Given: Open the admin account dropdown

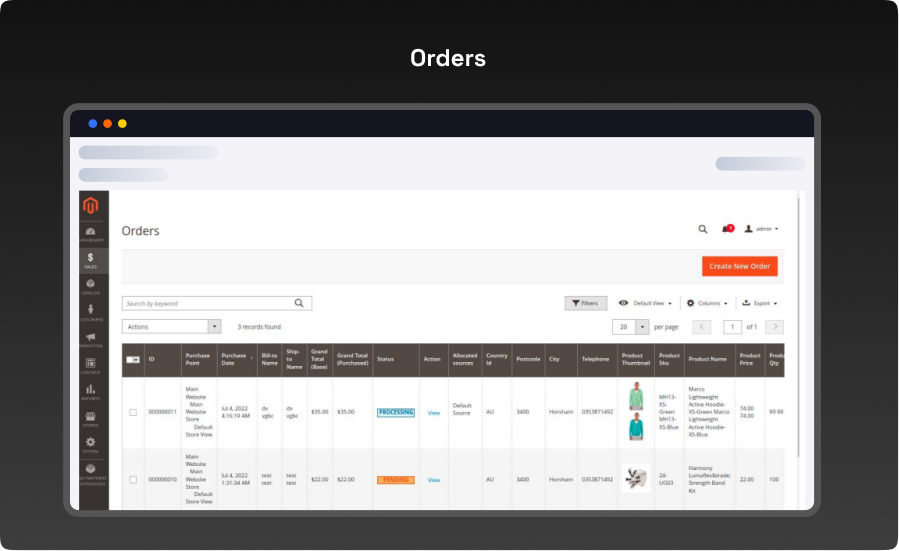Looking at the screenshot, I should pyautogui.click(x=762, y=229).
